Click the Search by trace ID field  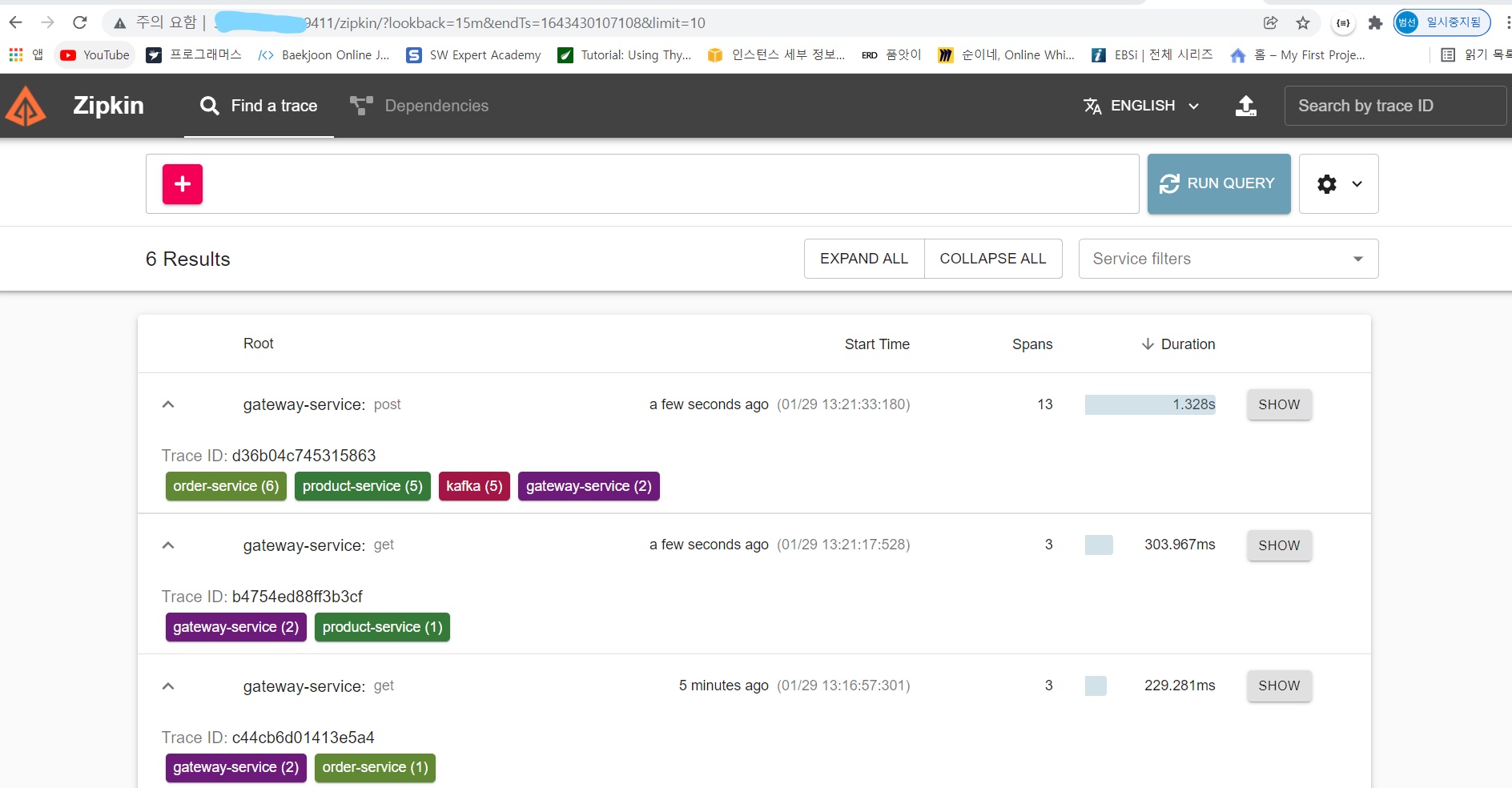click(1396, 105)
